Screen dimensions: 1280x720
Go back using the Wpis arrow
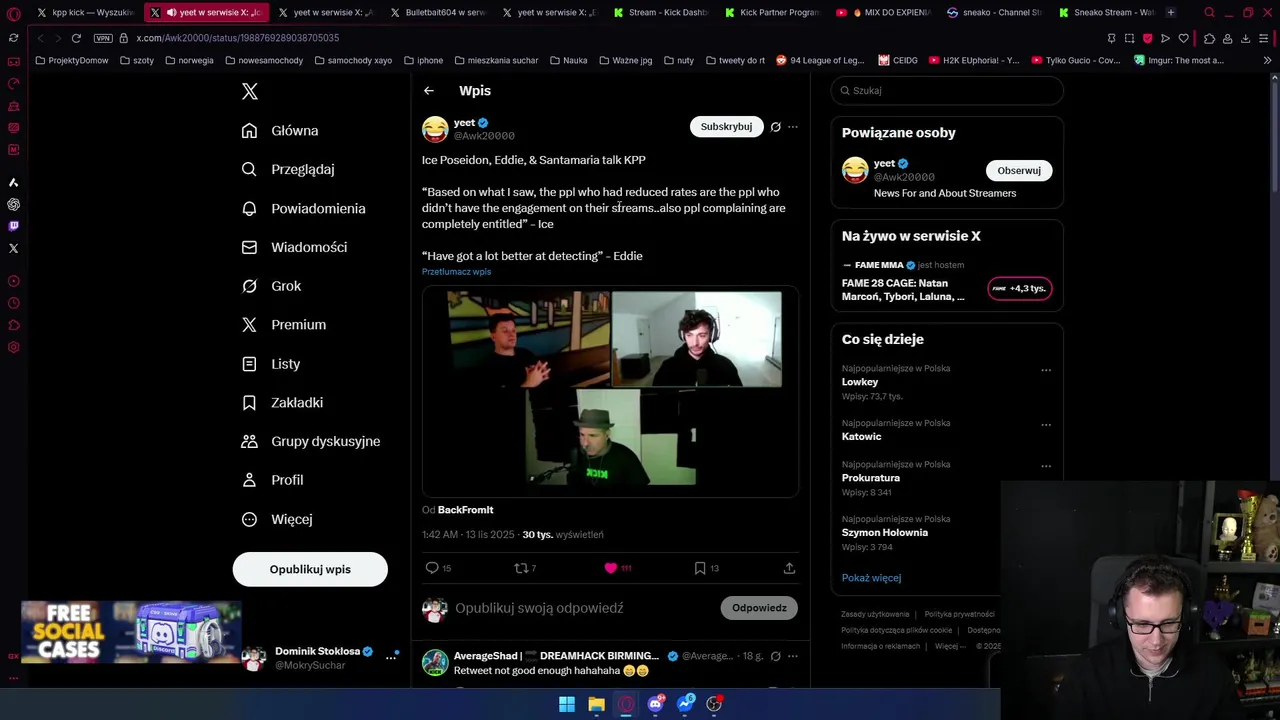[429, 91]
